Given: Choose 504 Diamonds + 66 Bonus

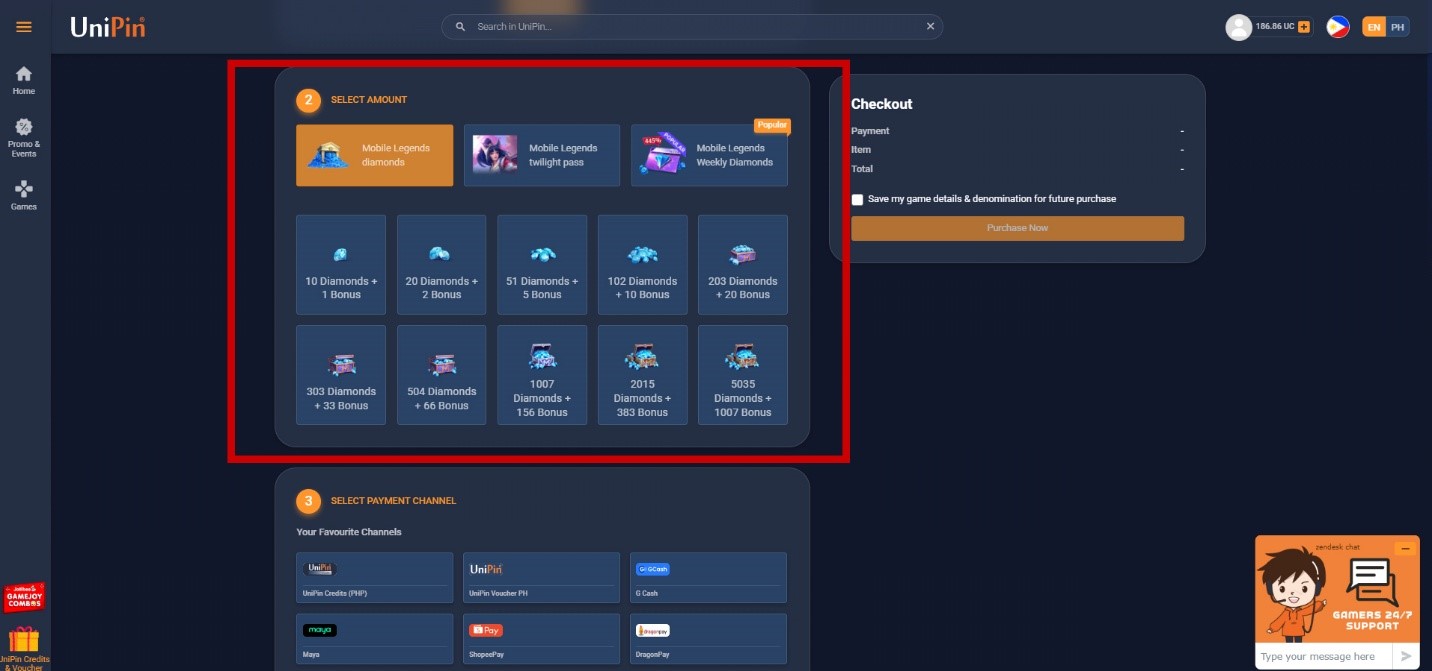Looking at the screenshot, I should pos(442,375).
